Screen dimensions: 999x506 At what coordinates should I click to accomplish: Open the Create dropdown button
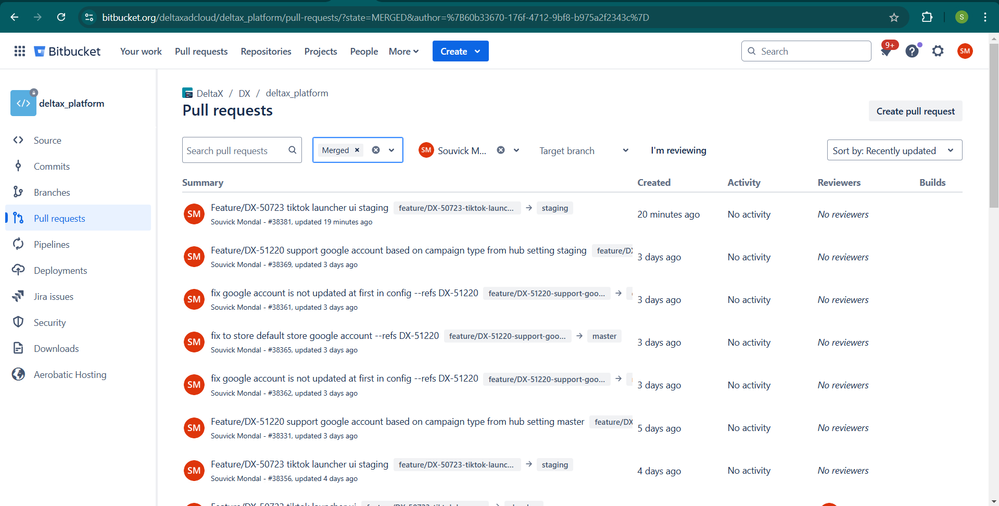pos(461,51)
